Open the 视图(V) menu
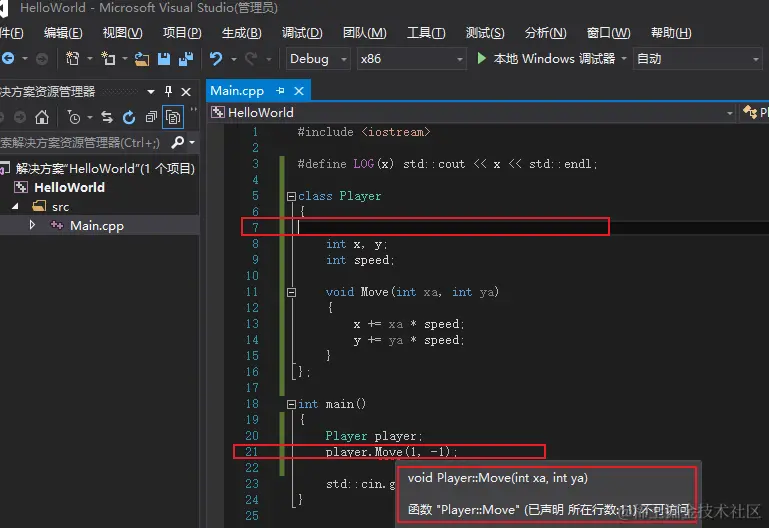This screenshot has height=528, width=769. pyautogui.click(x=122, y=33)
